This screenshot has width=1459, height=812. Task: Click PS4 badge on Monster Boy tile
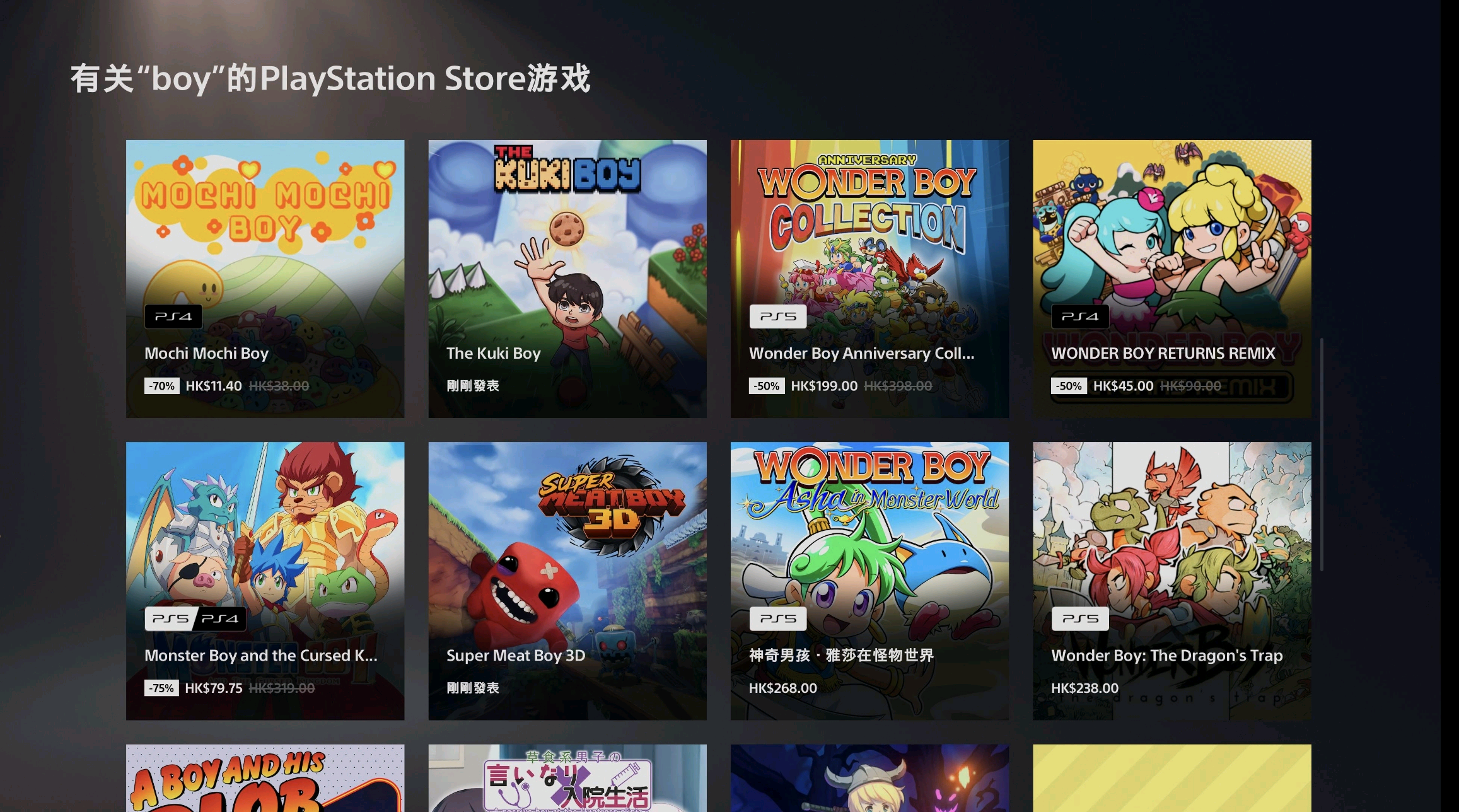(219, 619)
